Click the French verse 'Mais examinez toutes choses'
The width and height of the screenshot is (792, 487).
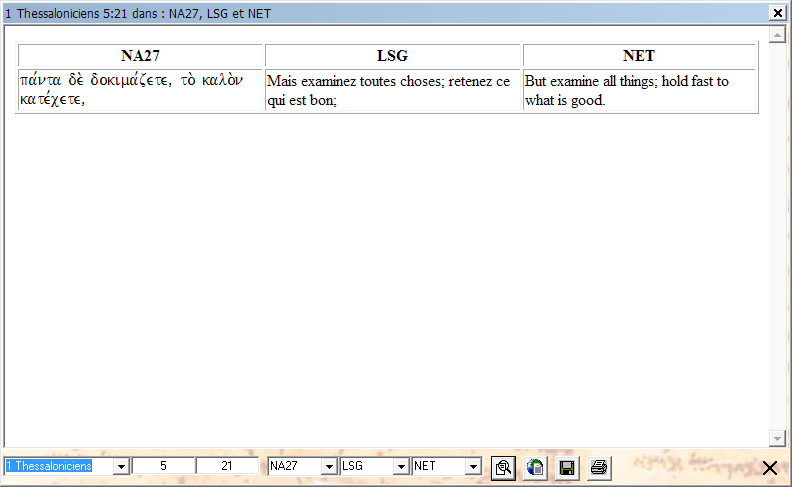point(392,90)
